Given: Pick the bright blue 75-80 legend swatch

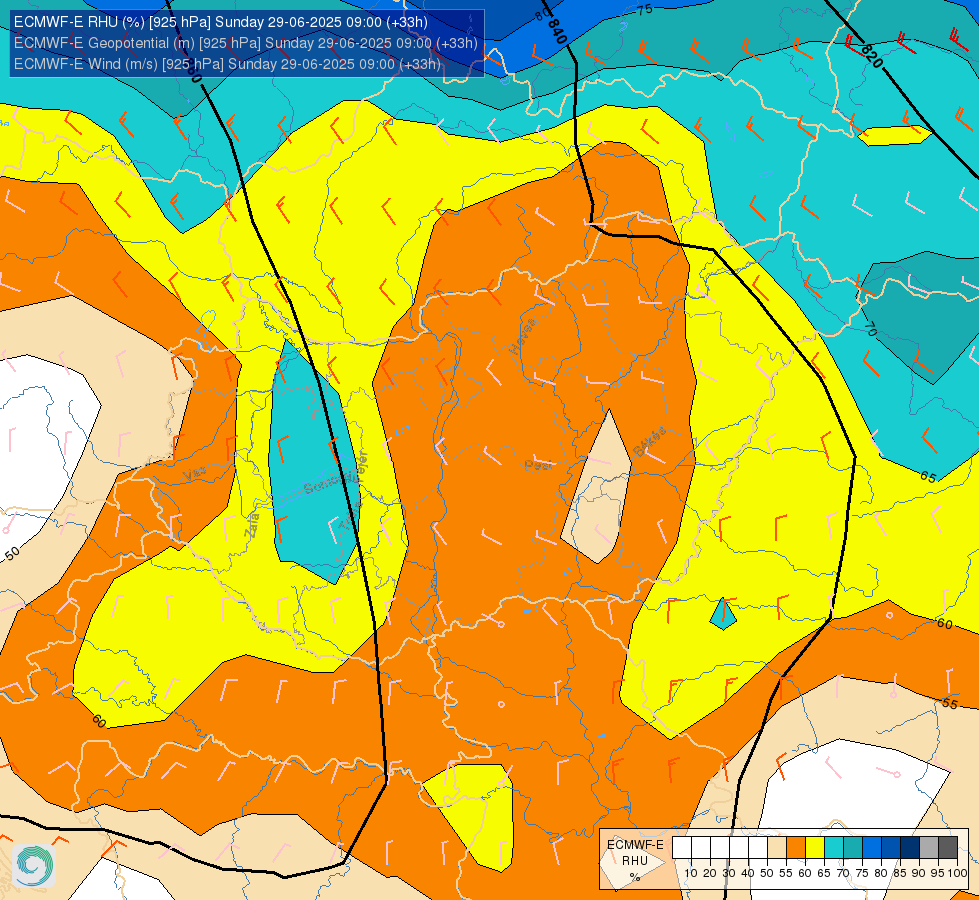Looking at the screenshot, I should (x=872, y=848).
